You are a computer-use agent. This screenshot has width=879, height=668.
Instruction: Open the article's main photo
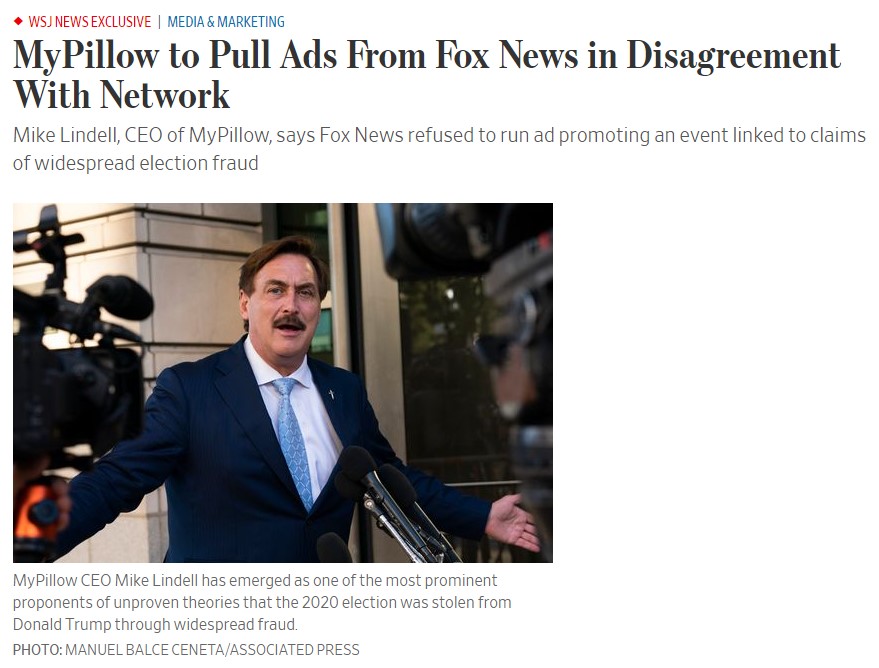(x=283, y=383)
